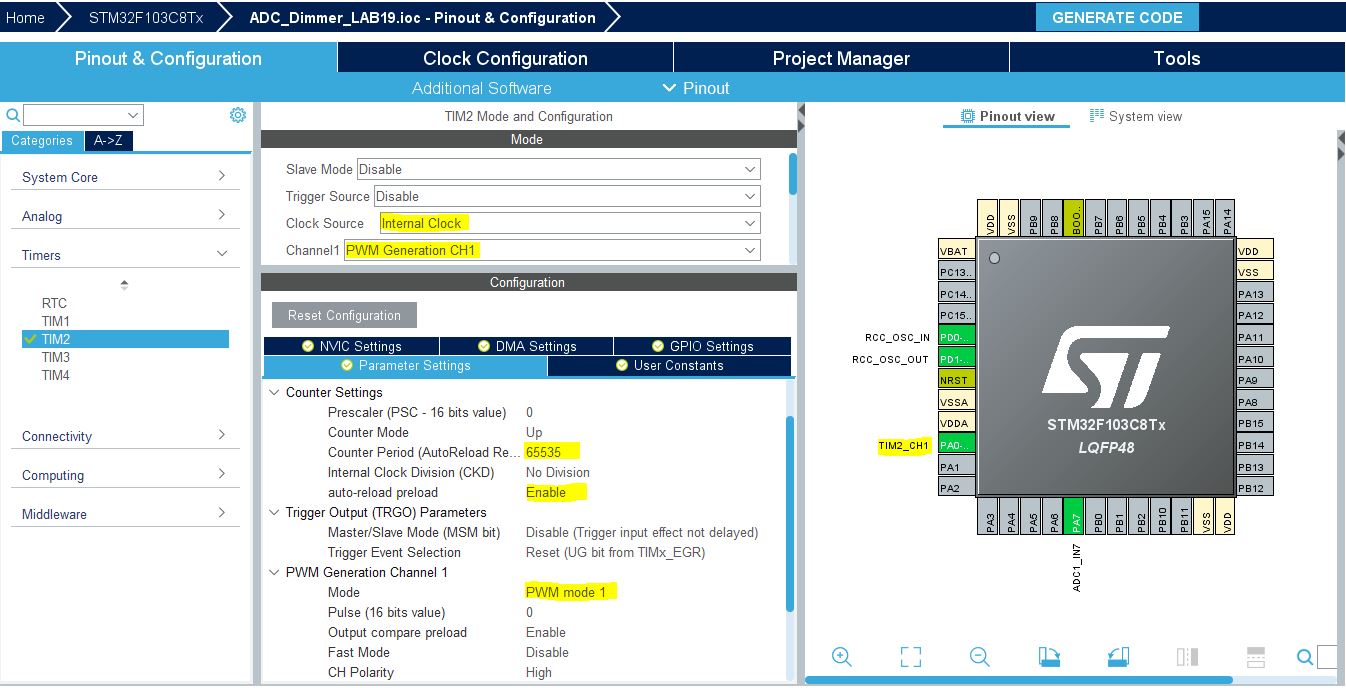Image resolution: width=1346 pixels, height=688 pixels.
Task: Click the PA9 pin
Action: click(1255, 380)
